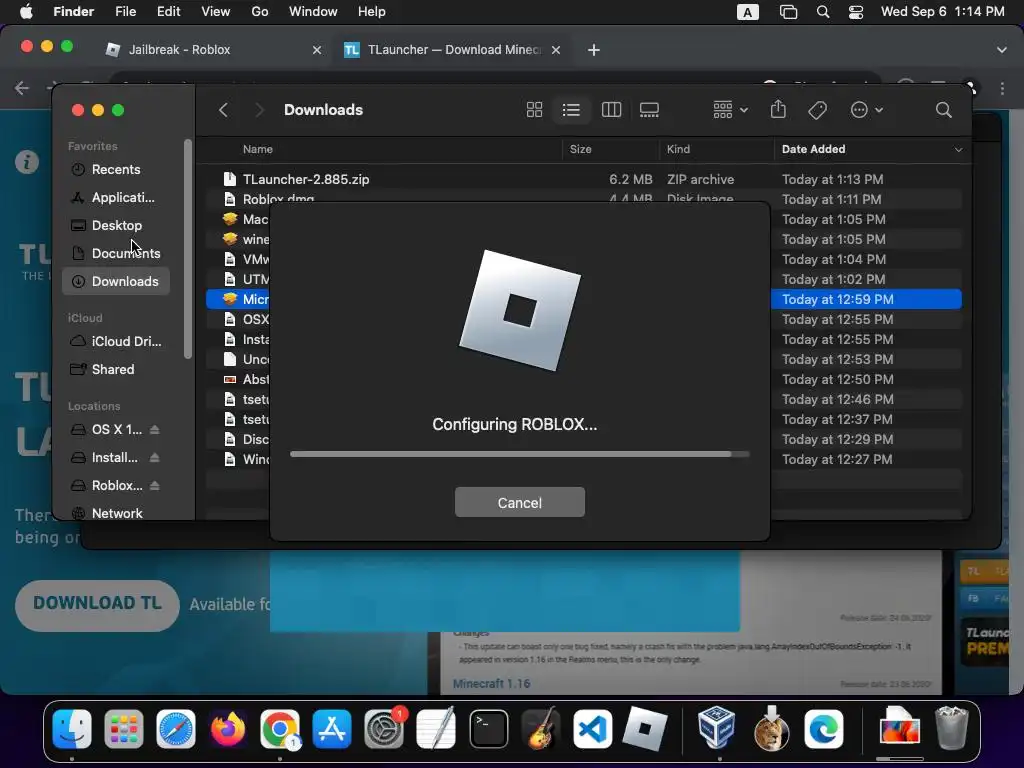Open App Store from the Dock
Viewport: 1024px width, 768px height.
(332, 728)
